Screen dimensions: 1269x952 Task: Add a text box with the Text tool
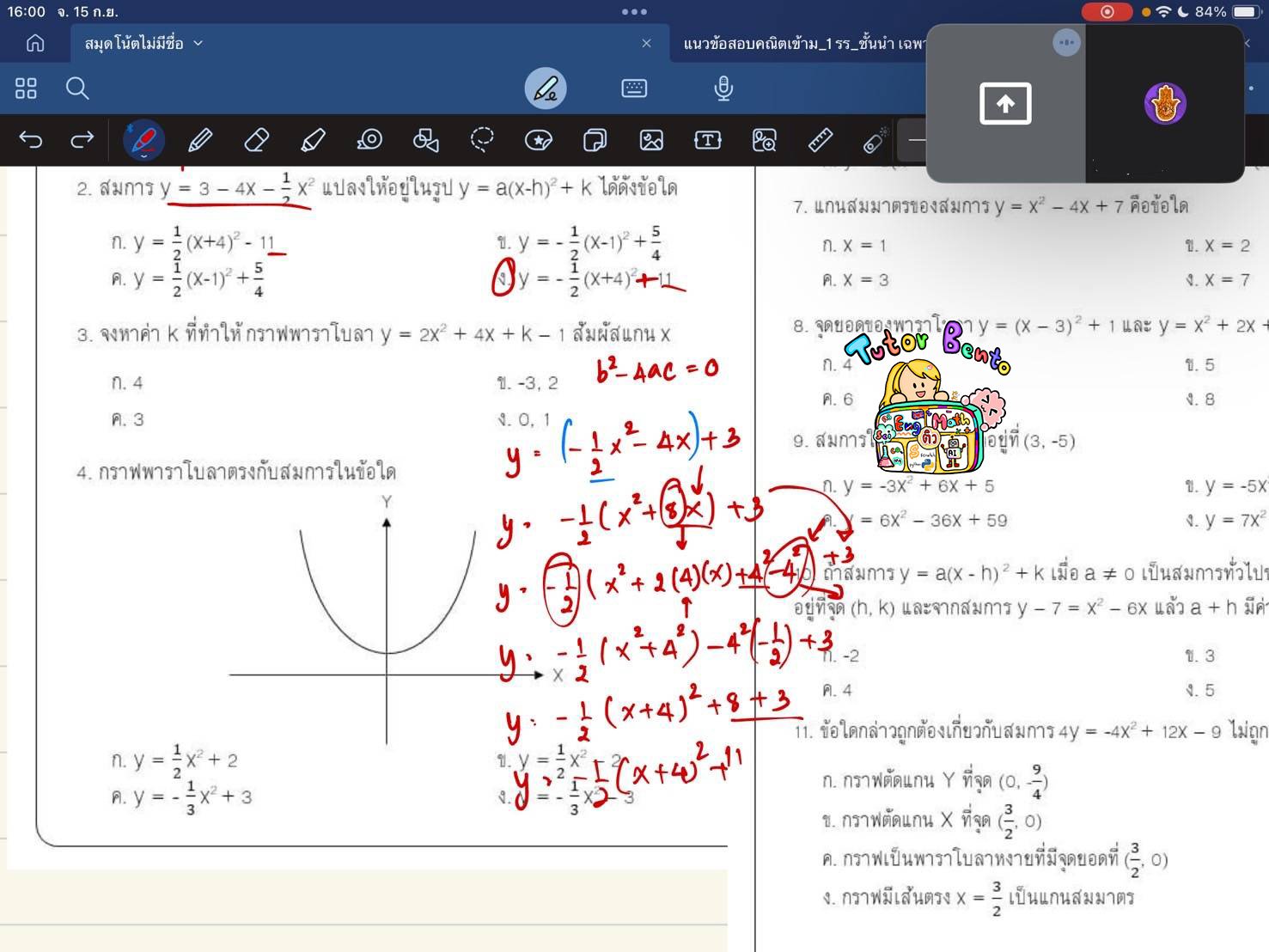[x=707, y=140]
